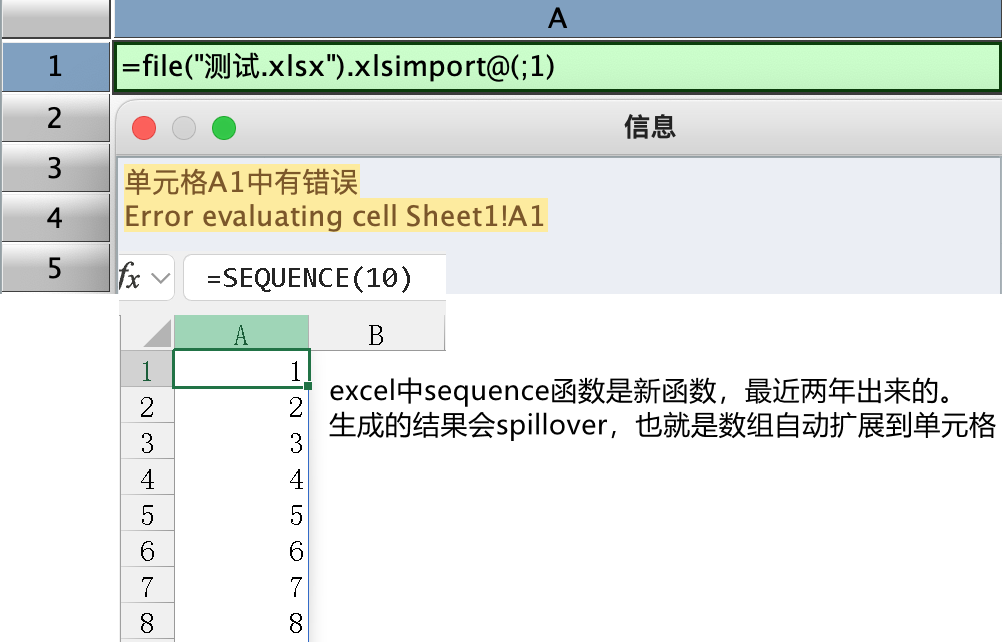Close the 信息 dialog with red button
Viewport: 1002px width, 642px height.
coord(144,127)
